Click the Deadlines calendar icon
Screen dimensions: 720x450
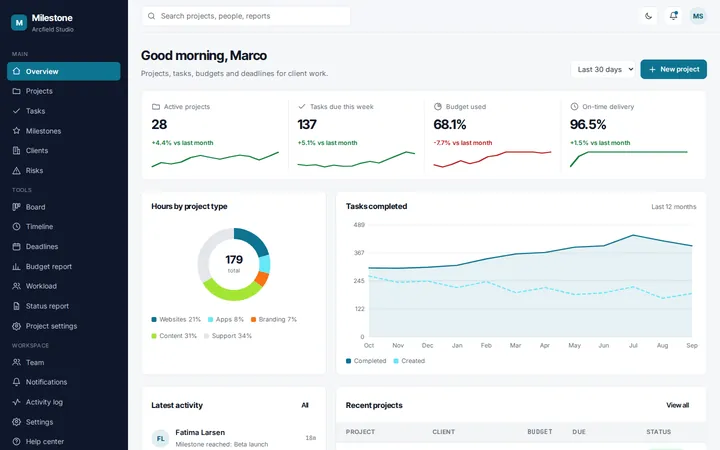point(17,247)
